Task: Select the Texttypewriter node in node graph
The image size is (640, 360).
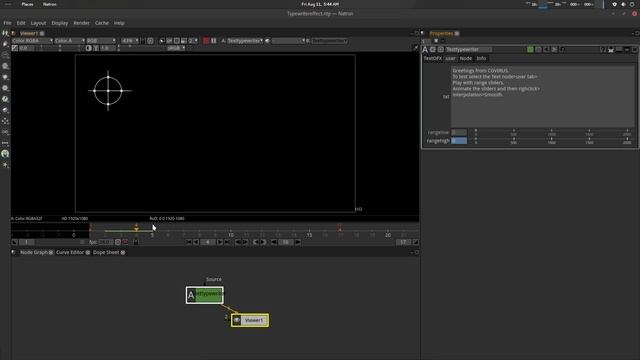Action: point(204,295)
